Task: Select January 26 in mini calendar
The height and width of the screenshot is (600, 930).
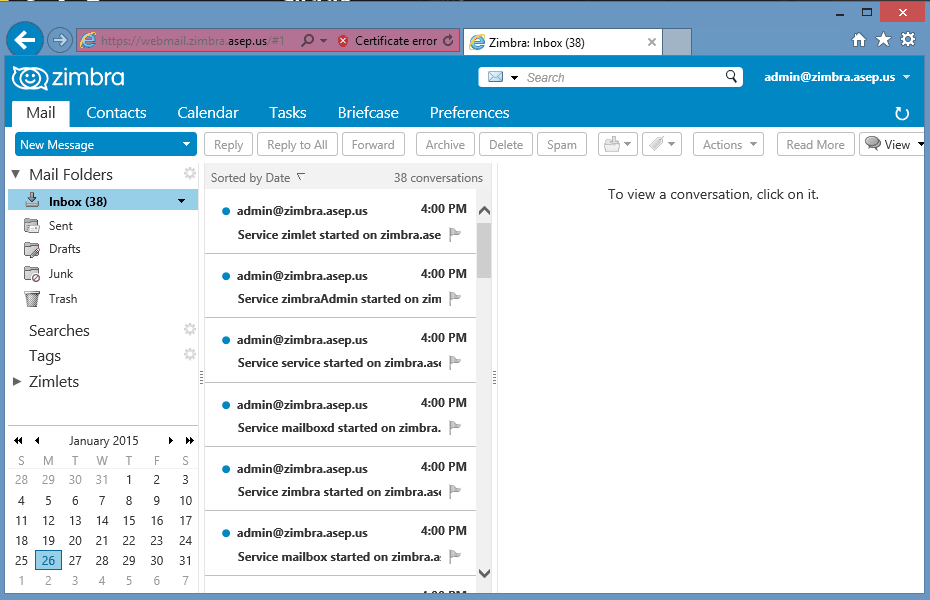Action: (x=48, y=560)
